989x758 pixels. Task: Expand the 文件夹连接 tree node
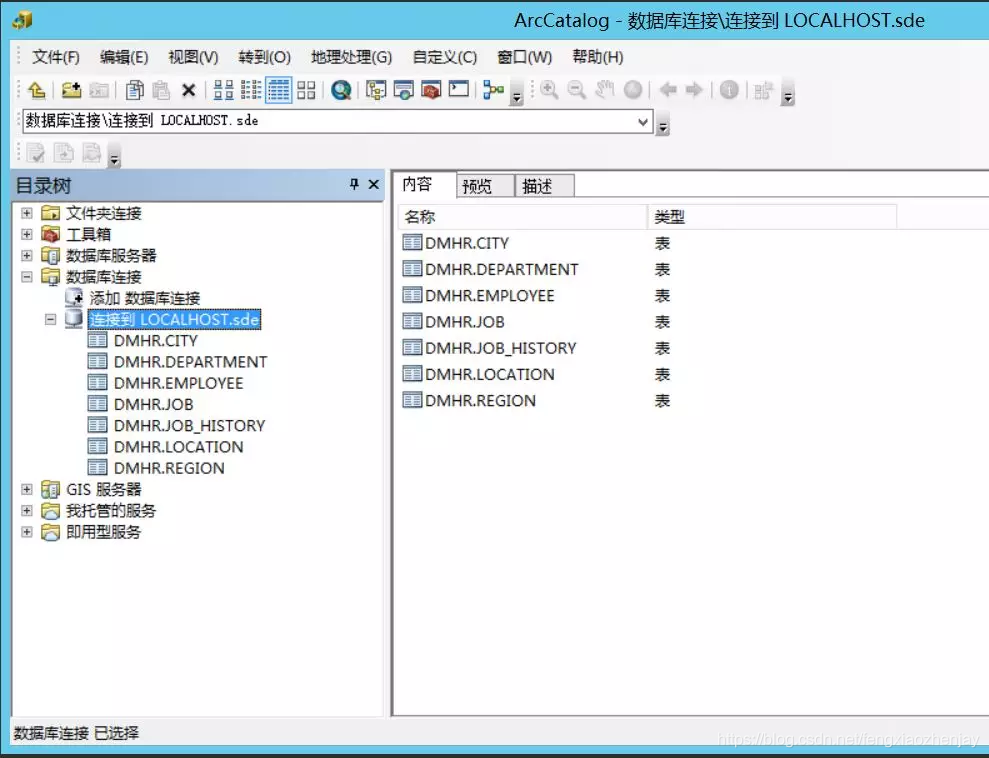(26, 213)
